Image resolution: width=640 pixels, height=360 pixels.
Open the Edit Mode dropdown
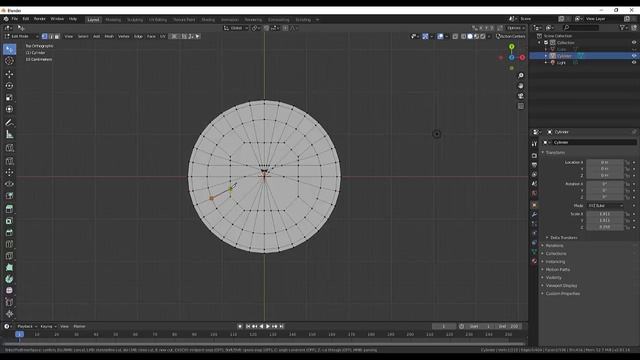(x=22, y=36)
